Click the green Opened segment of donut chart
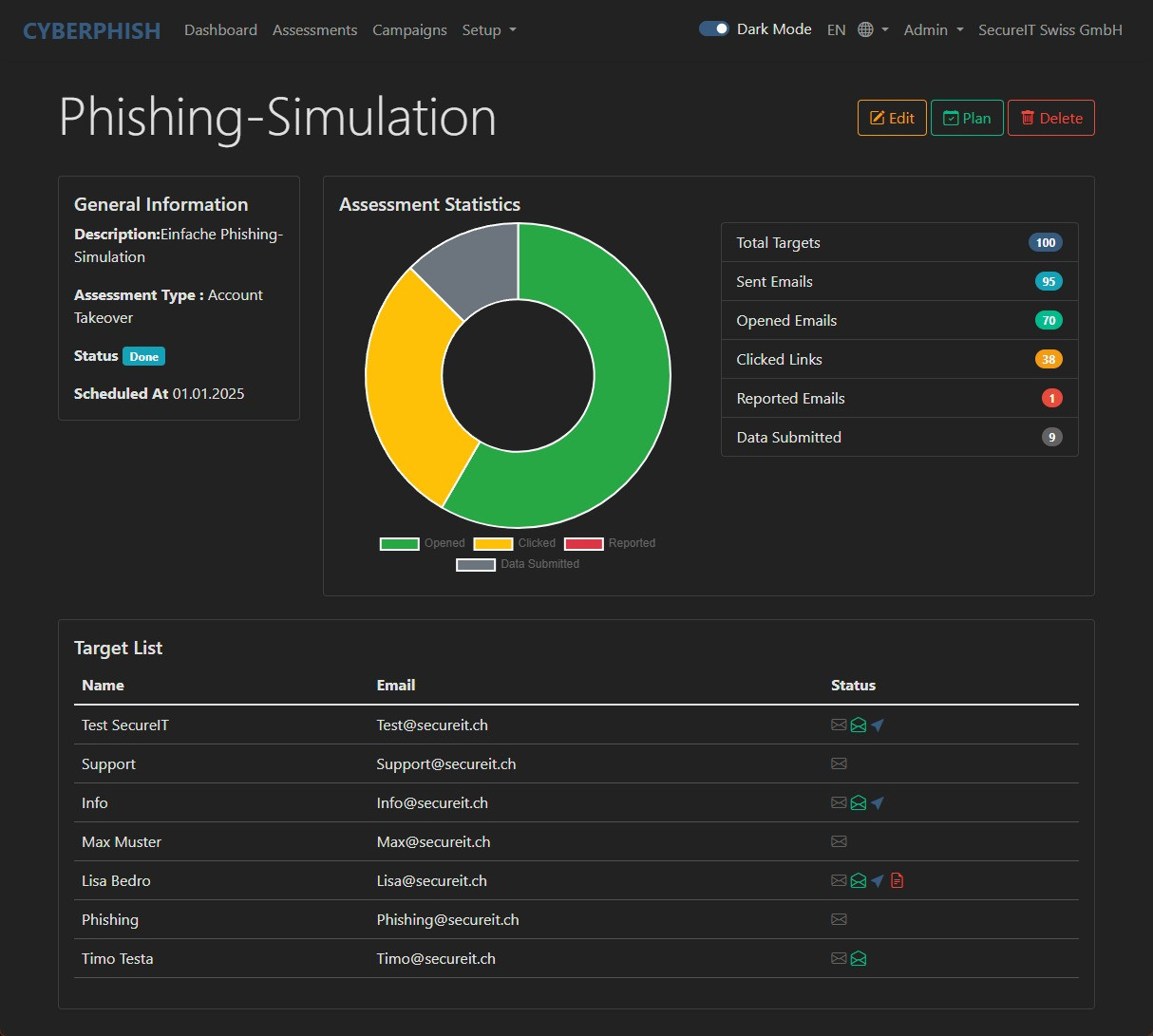1153x1036 pixels. [617, 399]
